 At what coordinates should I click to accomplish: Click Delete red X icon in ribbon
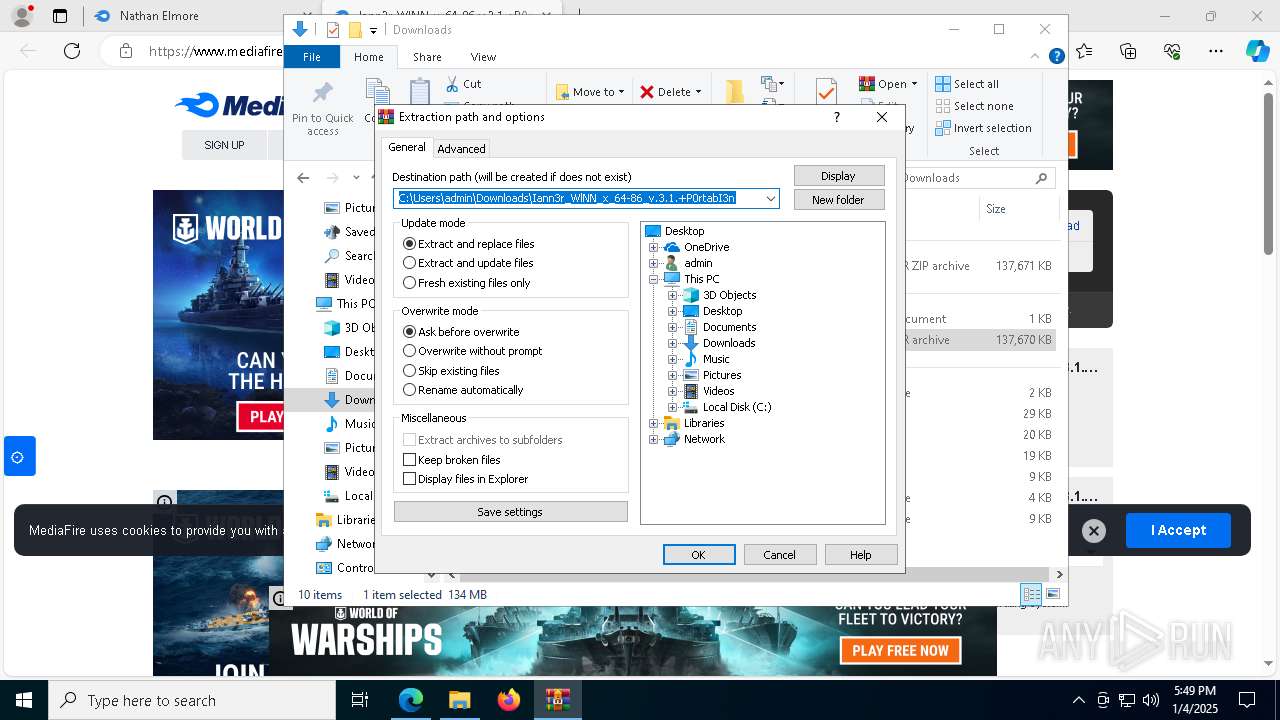click(647, 92)
